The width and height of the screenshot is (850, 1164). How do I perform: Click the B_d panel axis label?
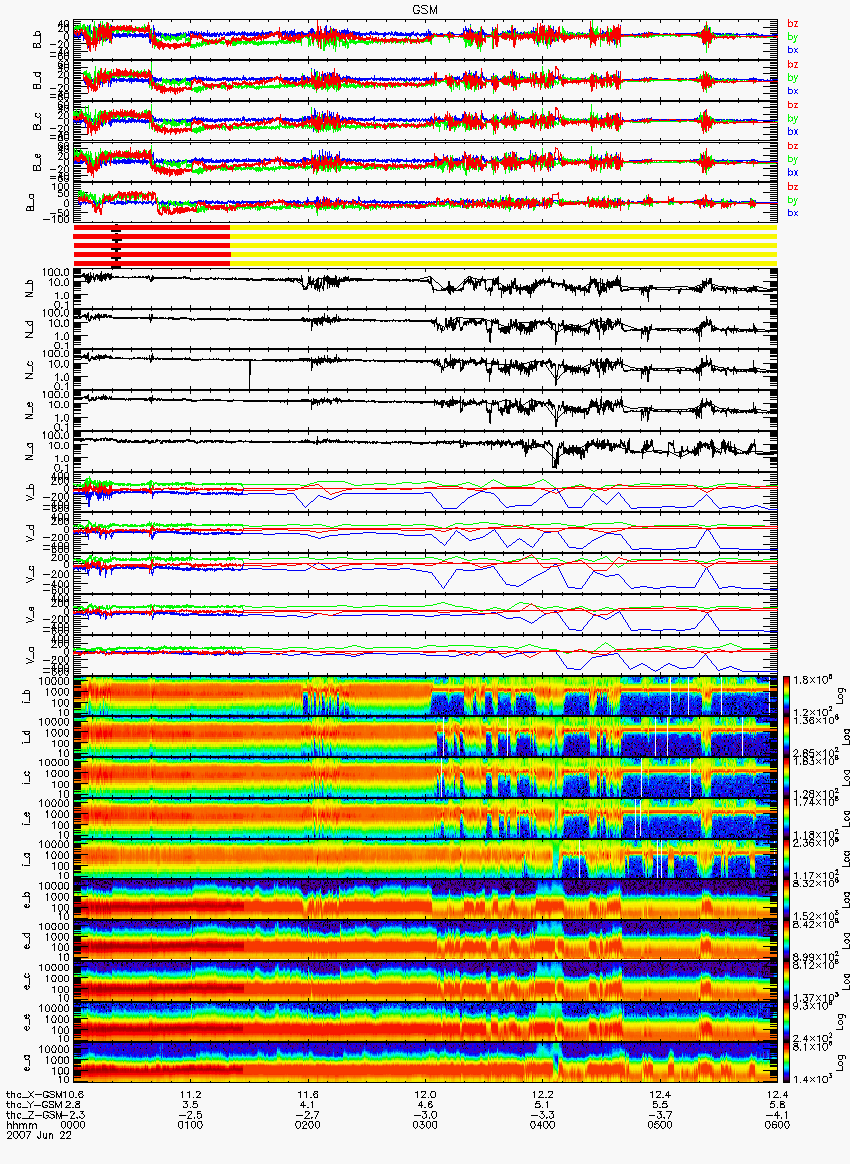pos(37,82)
